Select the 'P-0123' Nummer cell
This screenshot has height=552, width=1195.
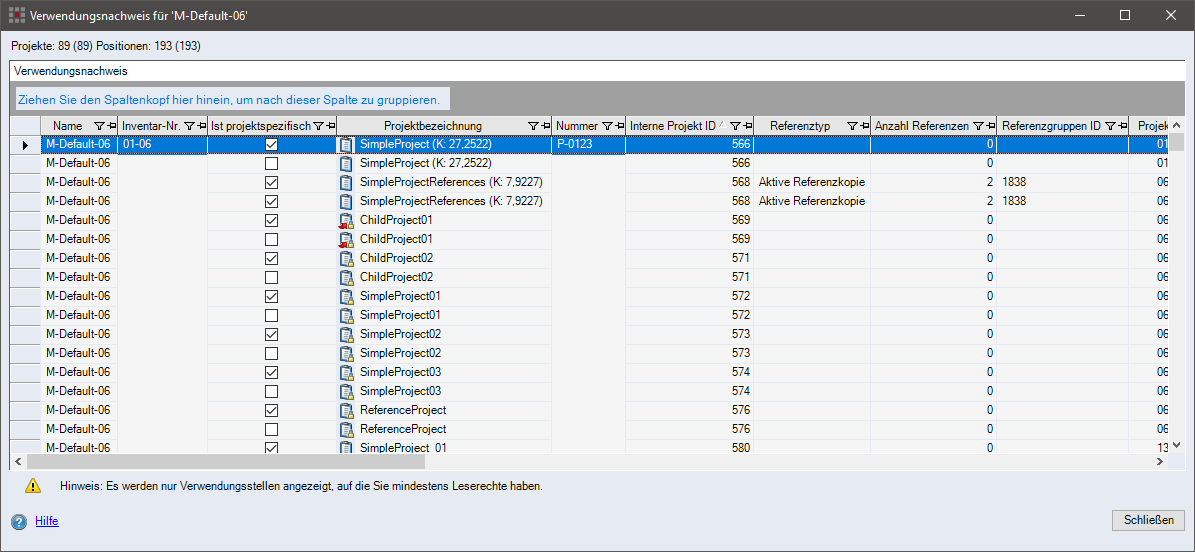588,144
